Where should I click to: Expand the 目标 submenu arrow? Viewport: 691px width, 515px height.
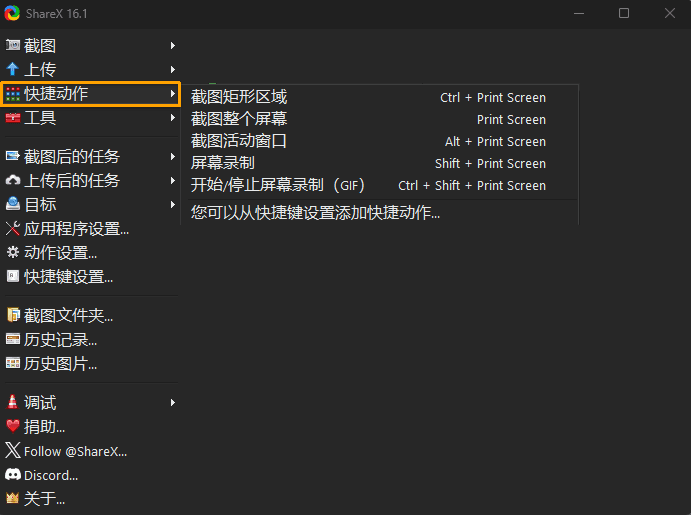(x=173, y=204)
